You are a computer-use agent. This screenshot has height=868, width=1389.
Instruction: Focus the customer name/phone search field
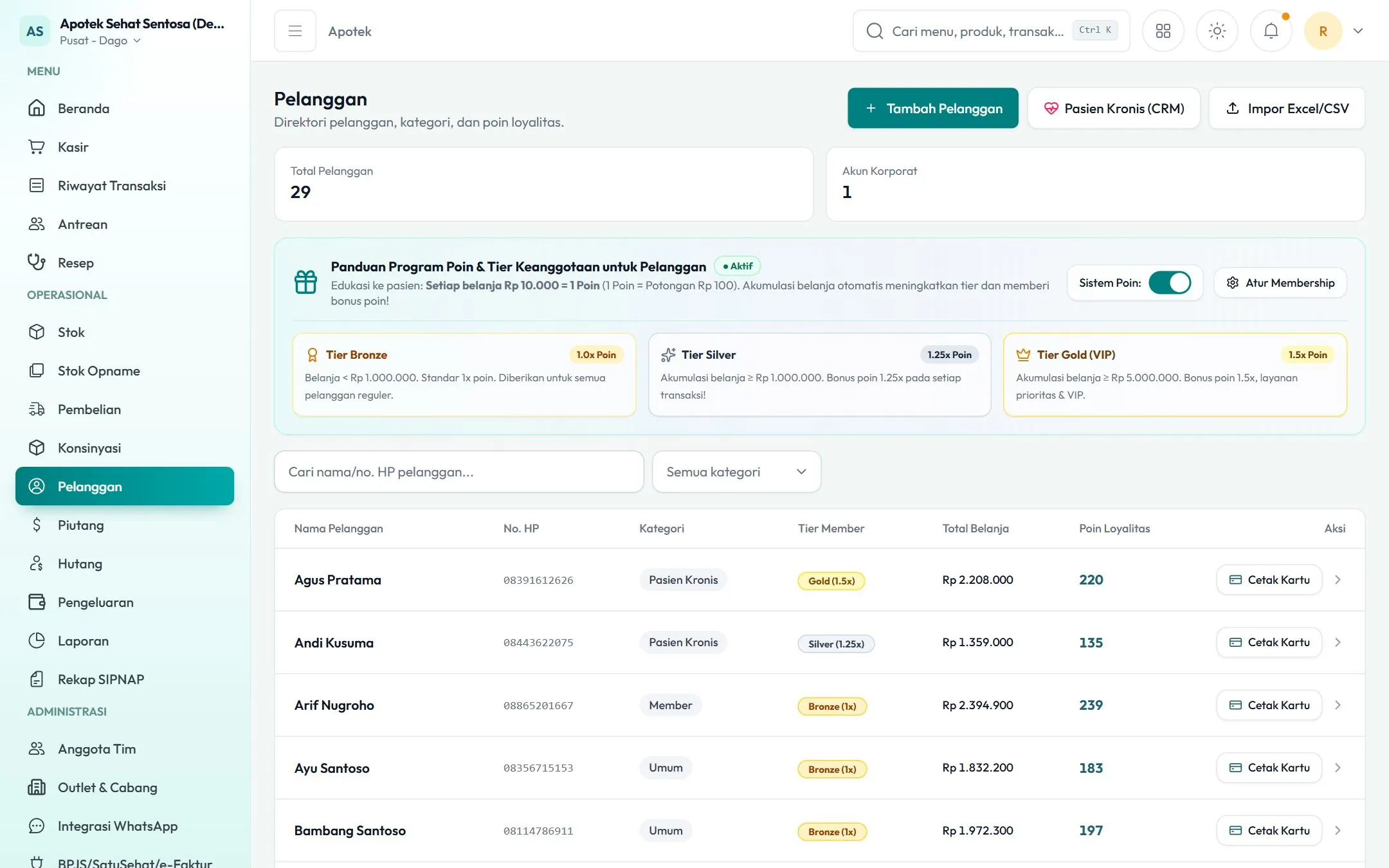(x=458, y=472)
